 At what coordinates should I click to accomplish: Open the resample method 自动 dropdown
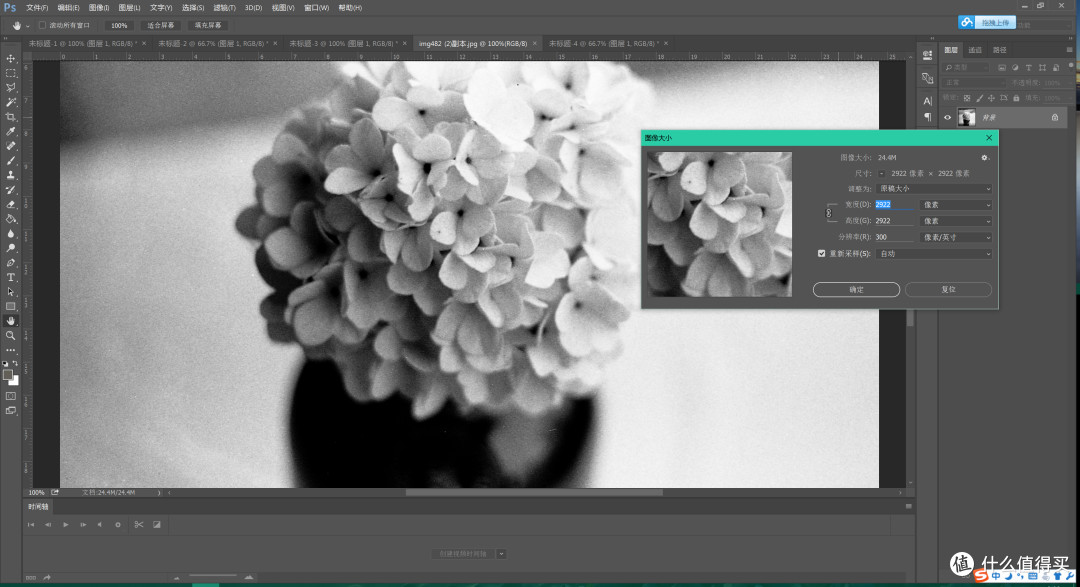pos(935,254)
